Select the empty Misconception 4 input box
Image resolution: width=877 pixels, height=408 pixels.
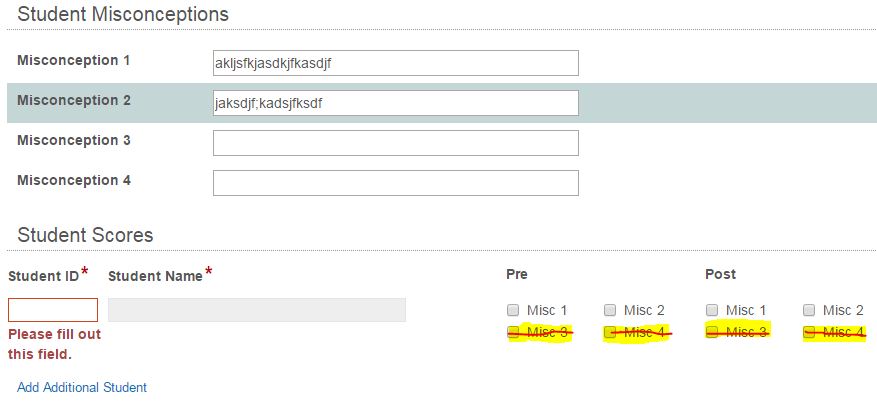point(395,183)
